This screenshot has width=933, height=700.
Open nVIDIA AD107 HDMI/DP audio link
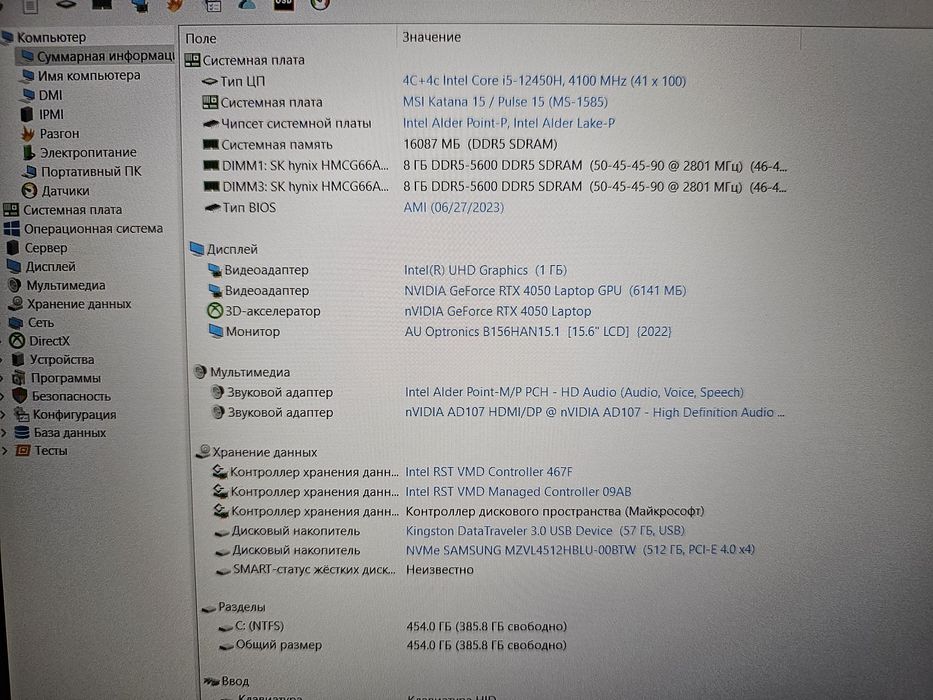[594, 412]
